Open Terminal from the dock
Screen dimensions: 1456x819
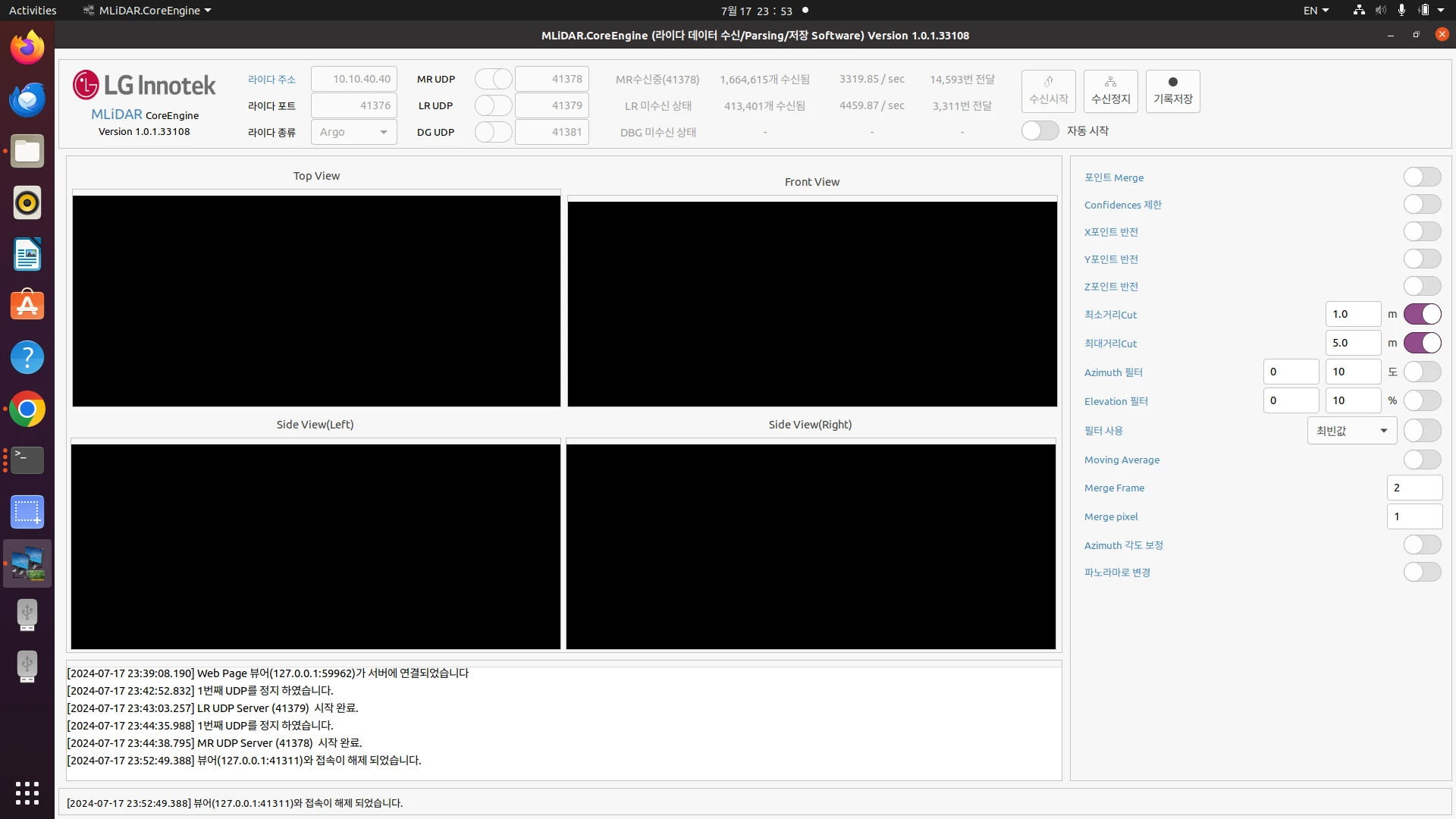(27, 460)
